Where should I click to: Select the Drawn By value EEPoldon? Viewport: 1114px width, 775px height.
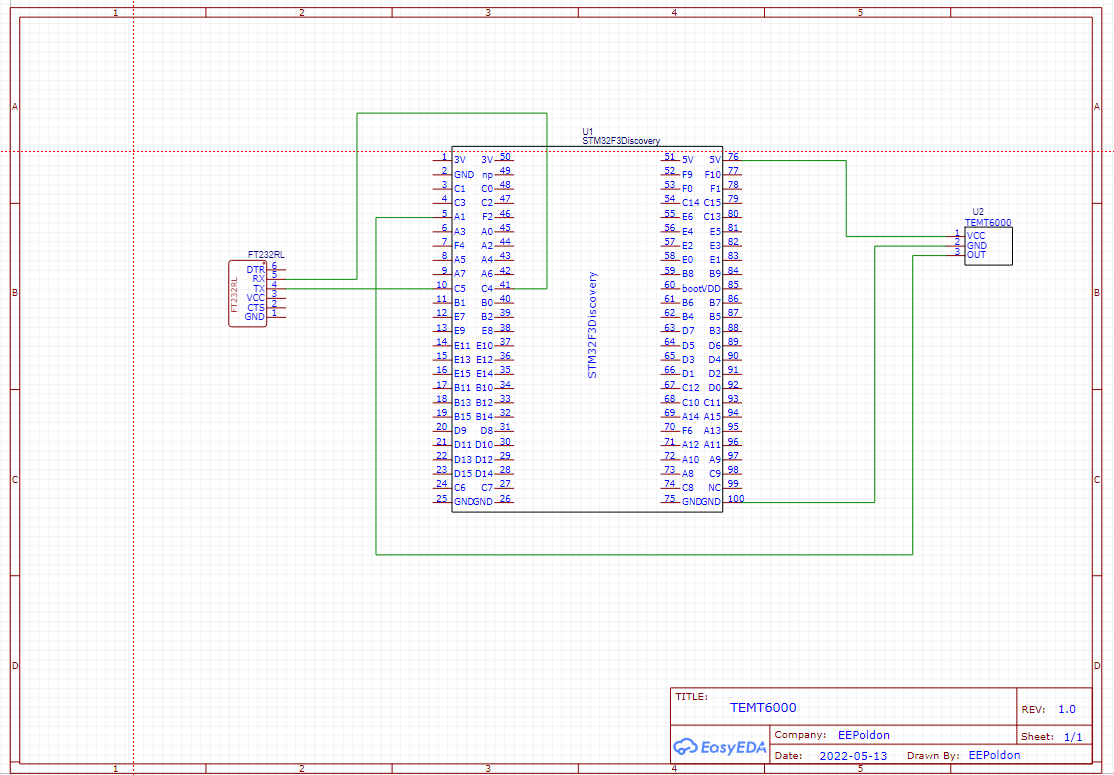click(994, 755)
